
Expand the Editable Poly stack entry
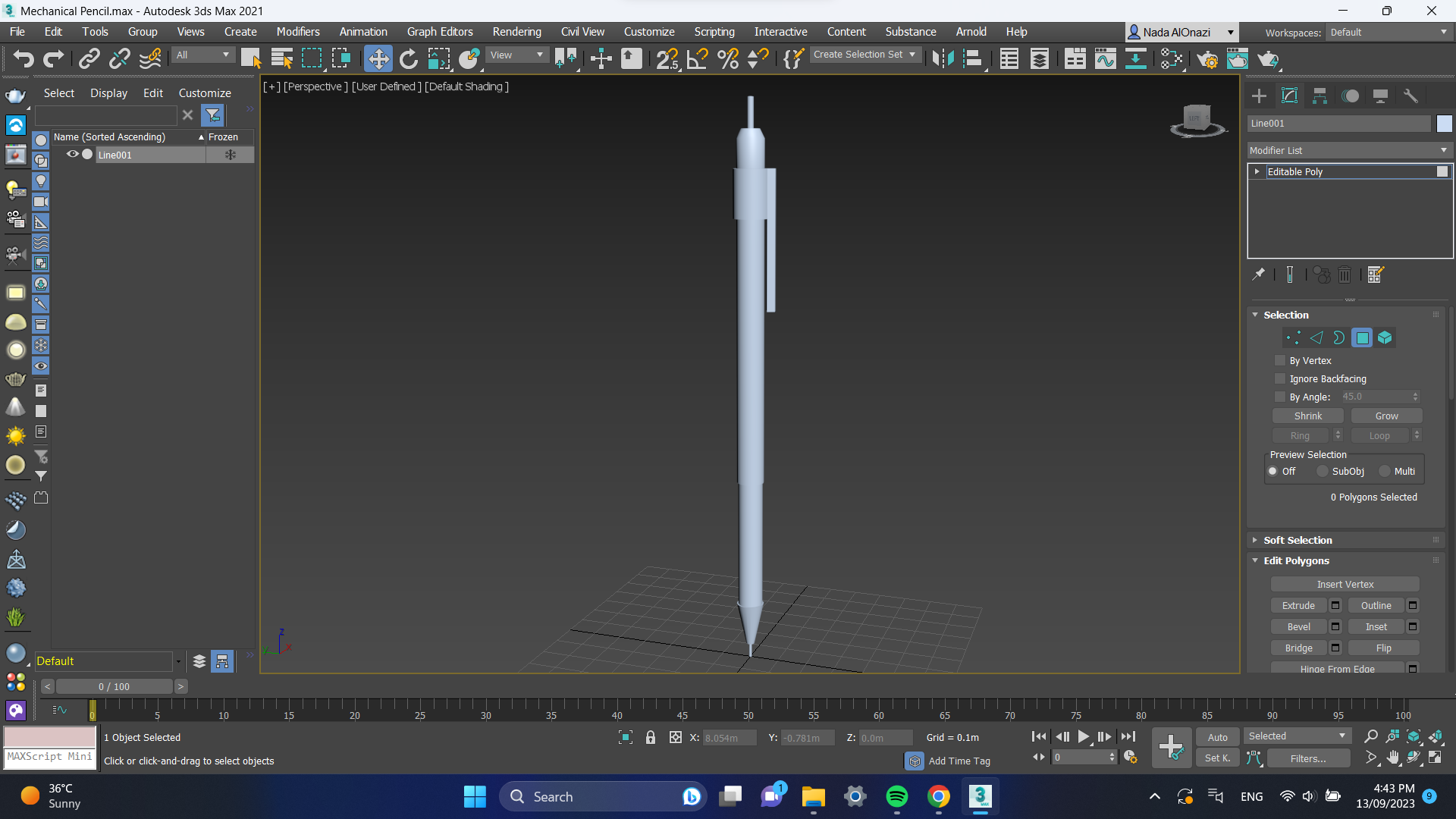coord(1257,171)
